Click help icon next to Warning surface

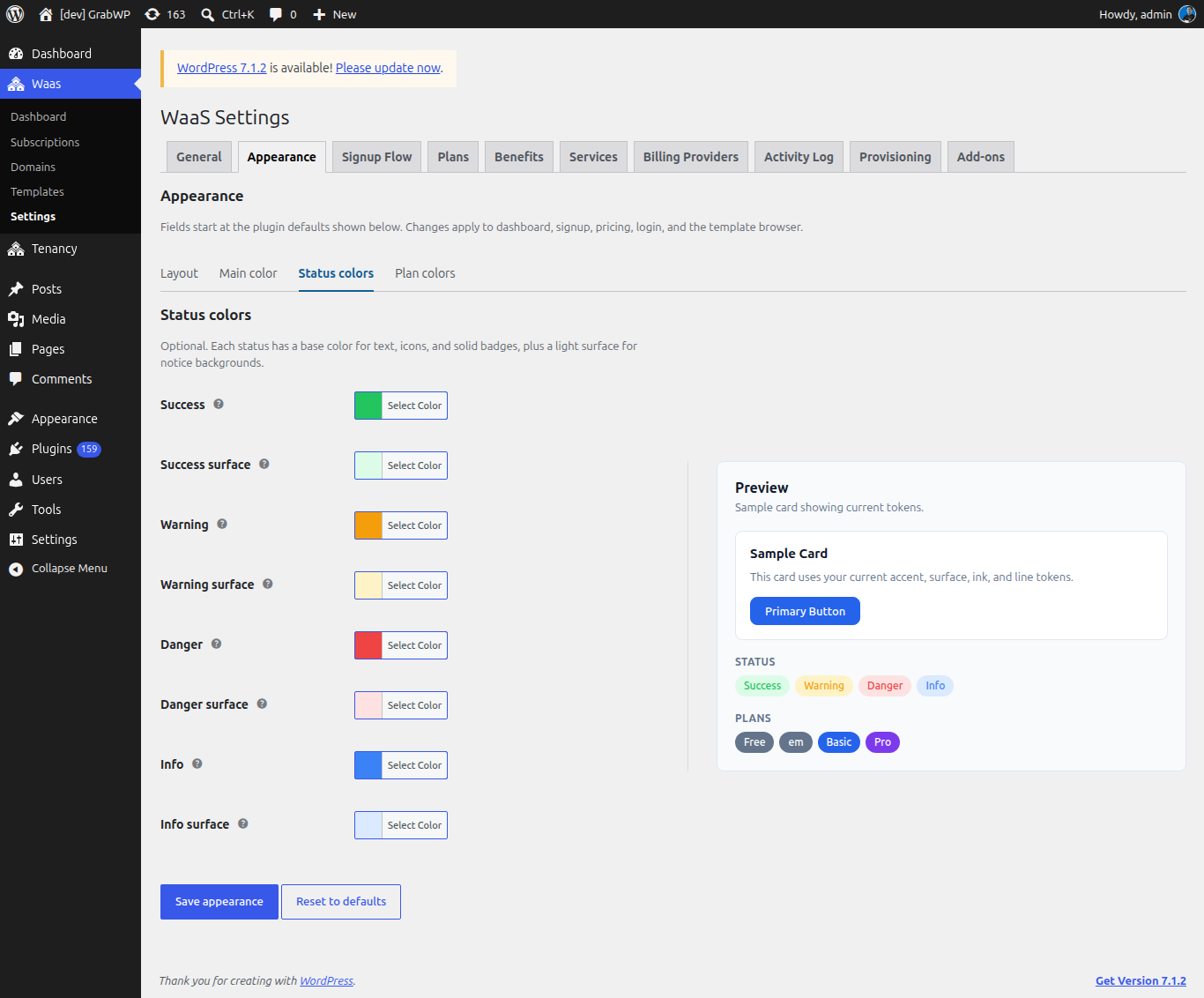268,584
